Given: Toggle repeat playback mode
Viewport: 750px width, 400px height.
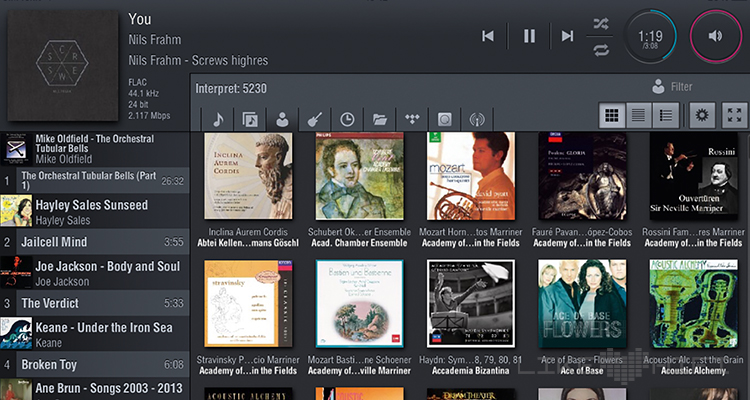Looking at the screenshot, I should point(601,50).
